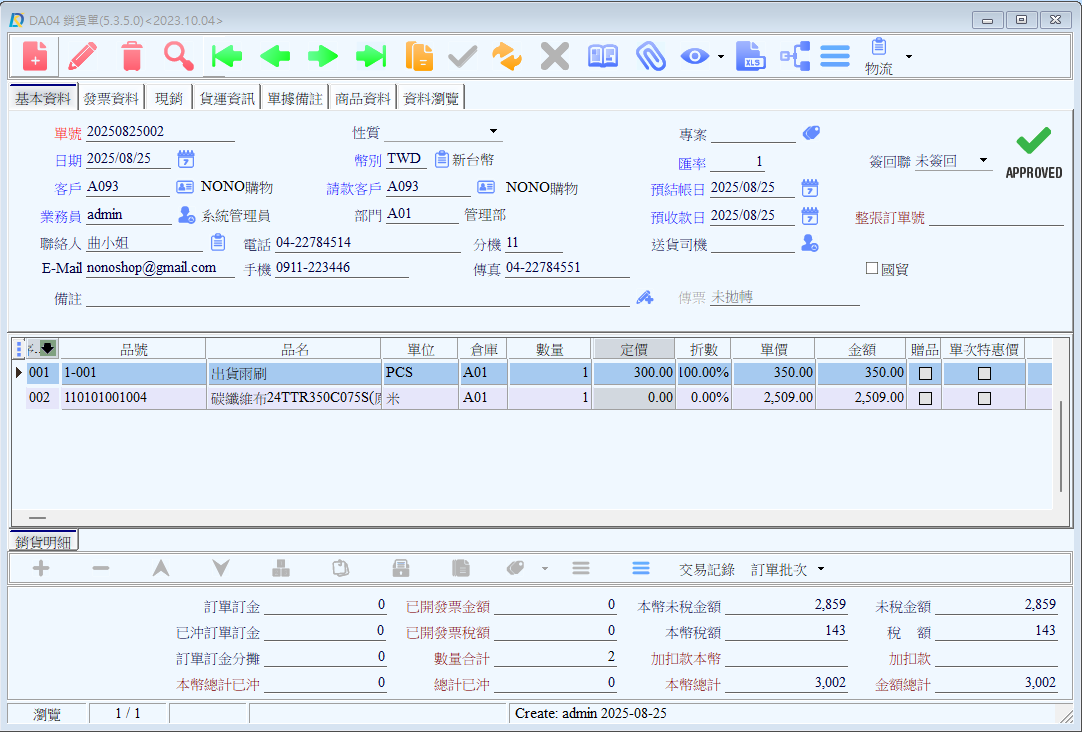Click the red pencil edit icon
The width and height of the screenshot is (1082, 732).
click(x=83, y=56)
